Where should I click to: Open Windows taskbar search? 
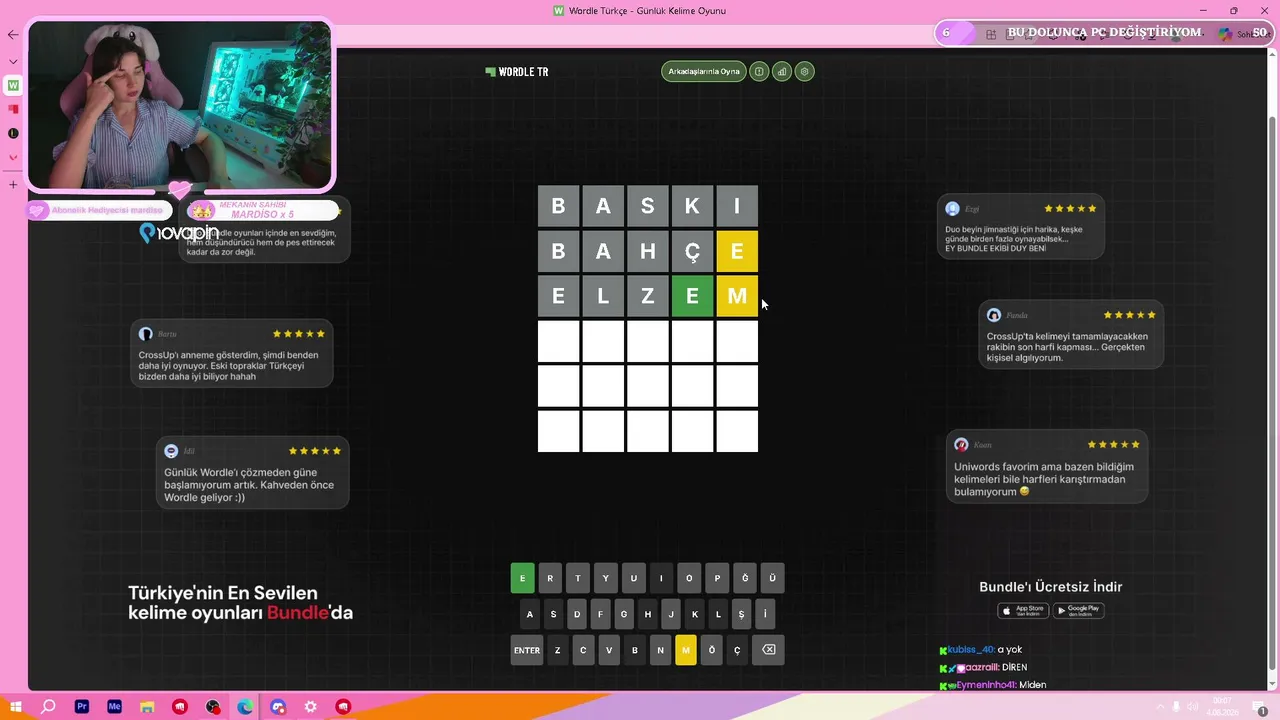pos(48,707)
